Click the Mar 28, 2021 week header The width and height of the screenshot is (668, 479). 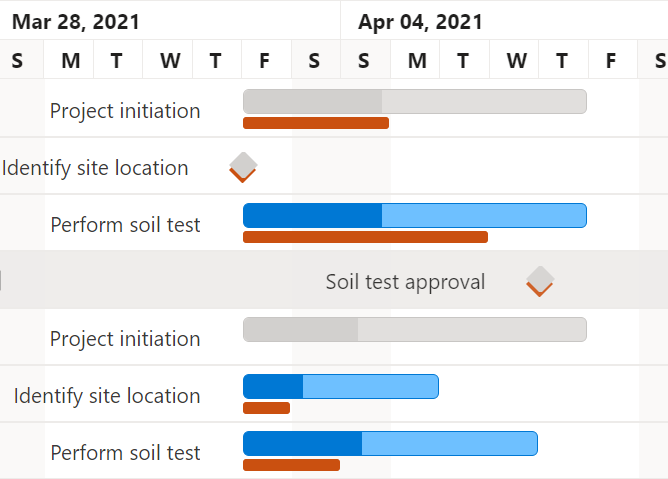76,22
